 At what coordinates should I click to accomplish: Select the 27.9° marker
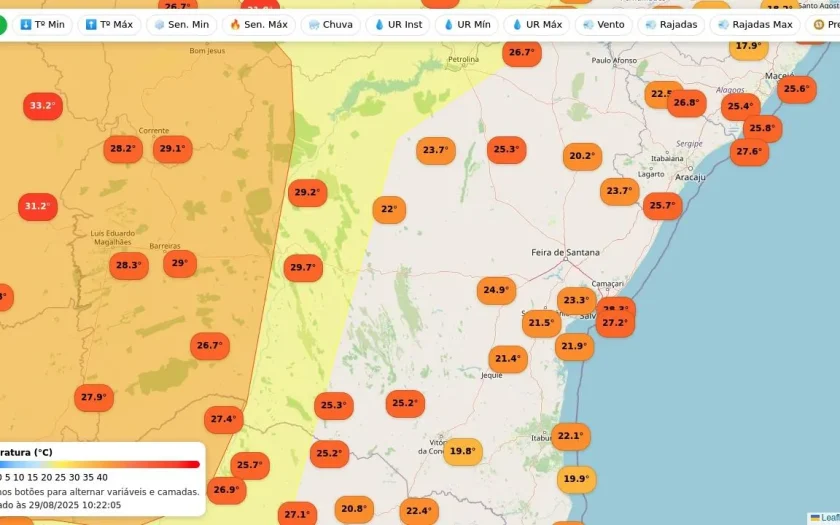pyautogui.click(x=94, y=398)
